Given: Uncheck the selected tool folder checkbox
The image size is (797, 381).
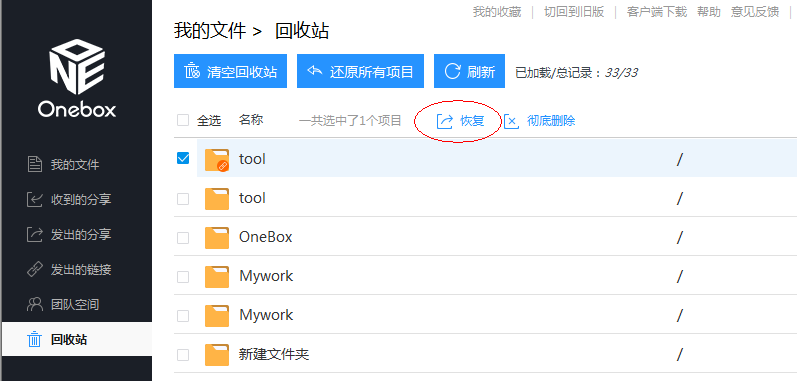Looking at the screenshot, I should [183, 158].
